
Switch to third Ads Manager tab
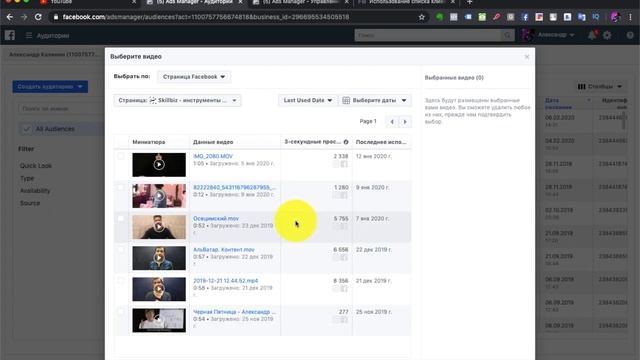pyautogui.click(x=300, y=2)
